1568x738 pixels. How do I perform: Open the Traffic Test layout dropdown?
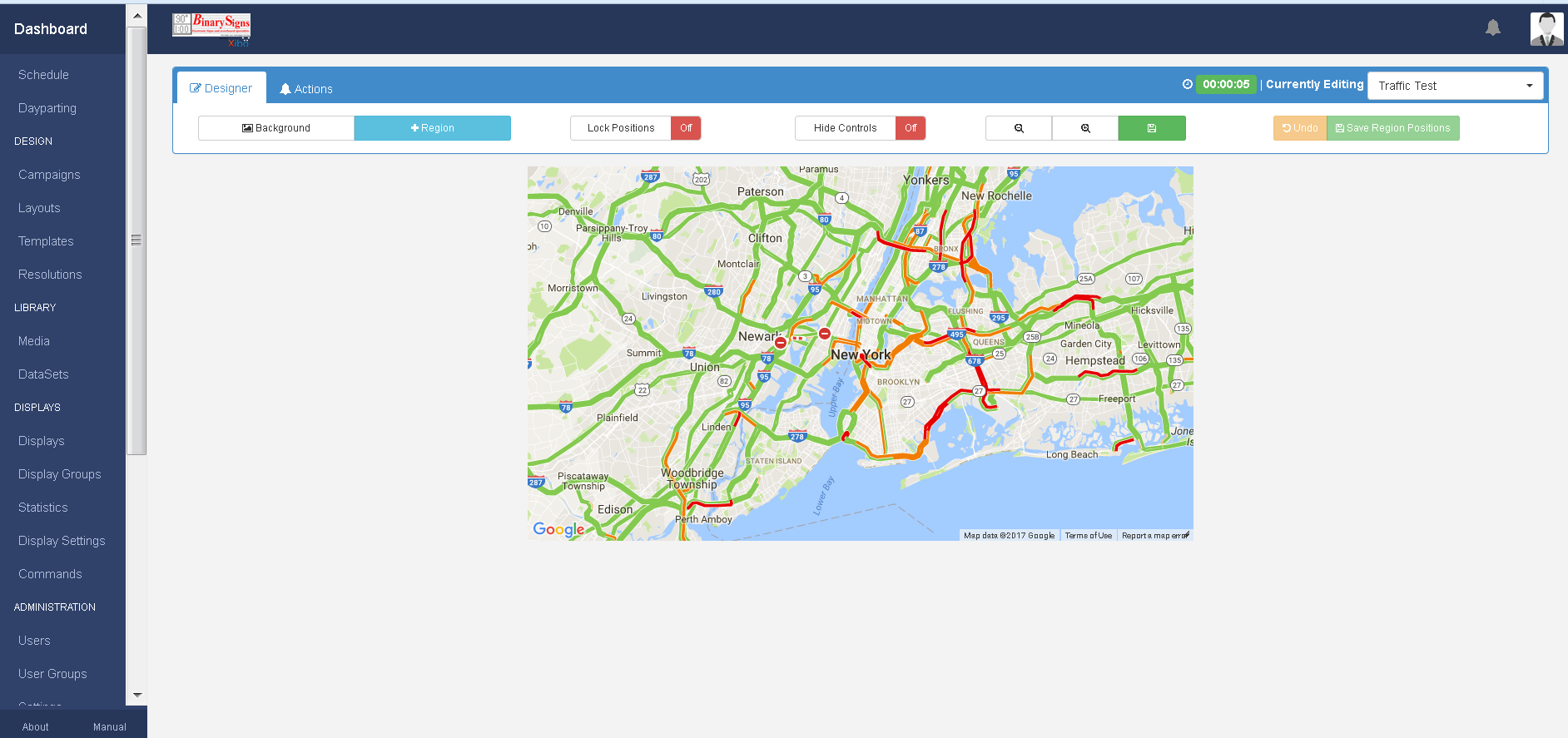tap(1455, 86)
